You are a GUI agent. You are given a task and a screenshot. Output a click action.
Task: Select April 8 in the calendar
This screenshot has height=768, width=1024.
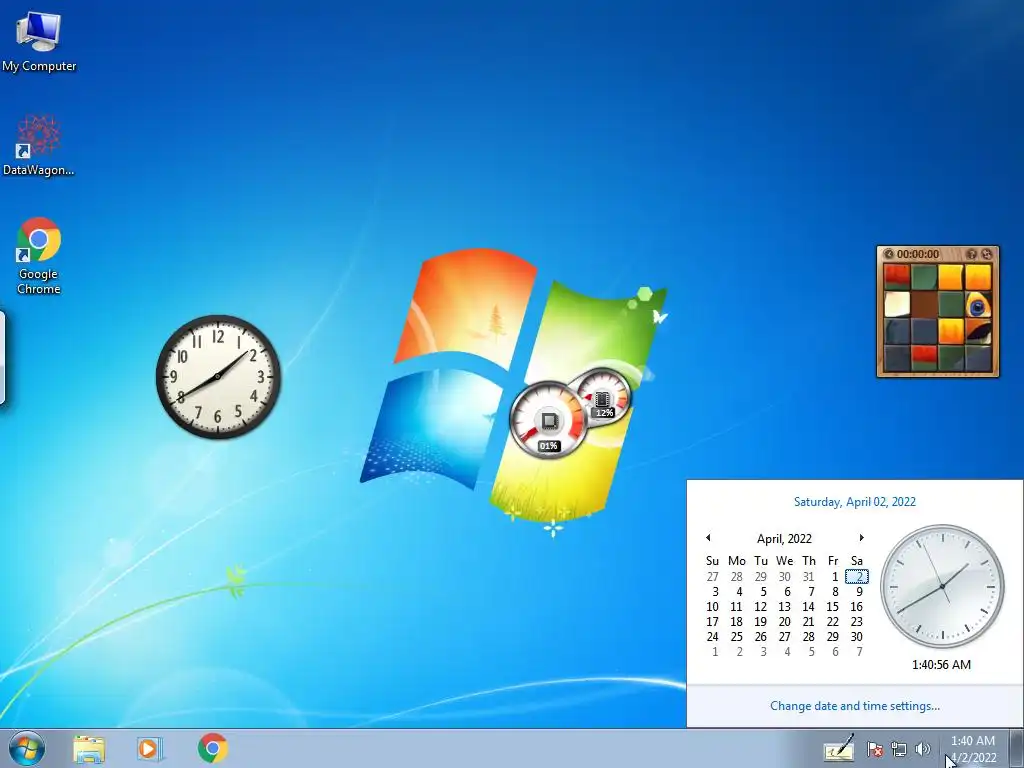(x=834, y=592)
